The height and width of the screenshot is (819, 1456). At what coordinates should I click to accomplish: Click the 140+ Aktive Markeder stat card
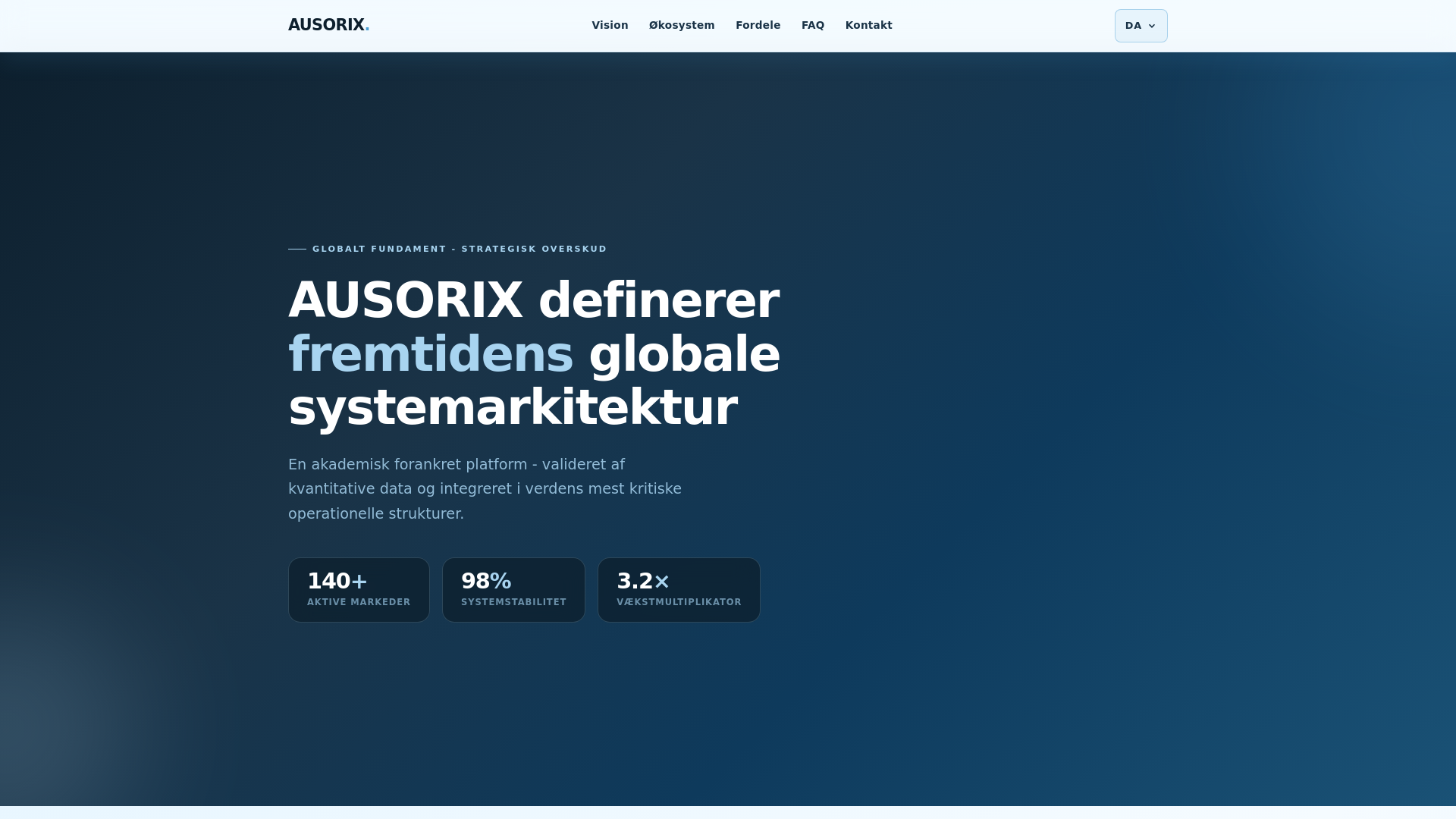point(359,590)
